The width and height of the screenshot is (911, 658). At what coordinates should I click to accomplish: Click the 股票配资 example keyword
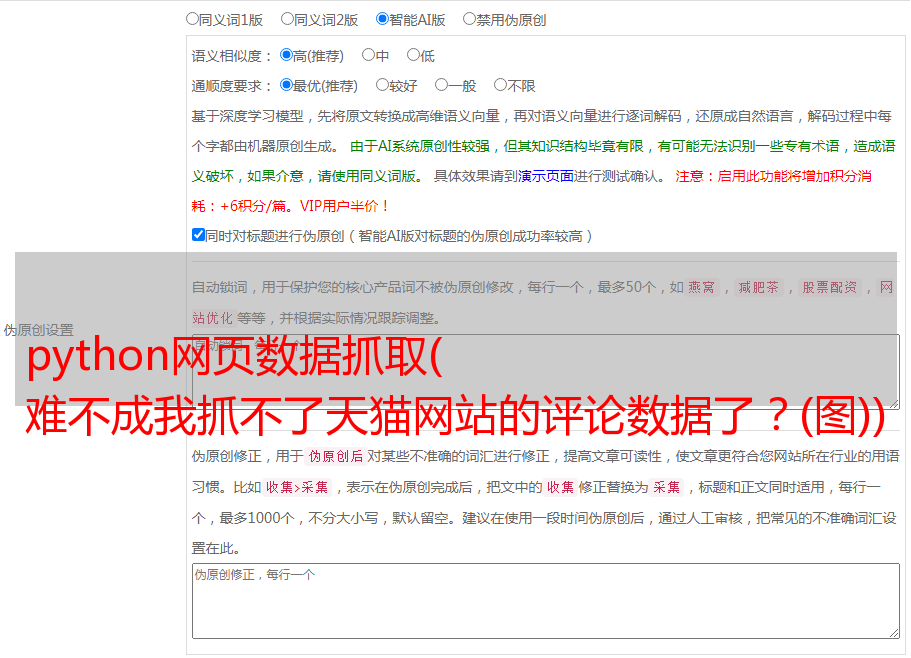830,287
